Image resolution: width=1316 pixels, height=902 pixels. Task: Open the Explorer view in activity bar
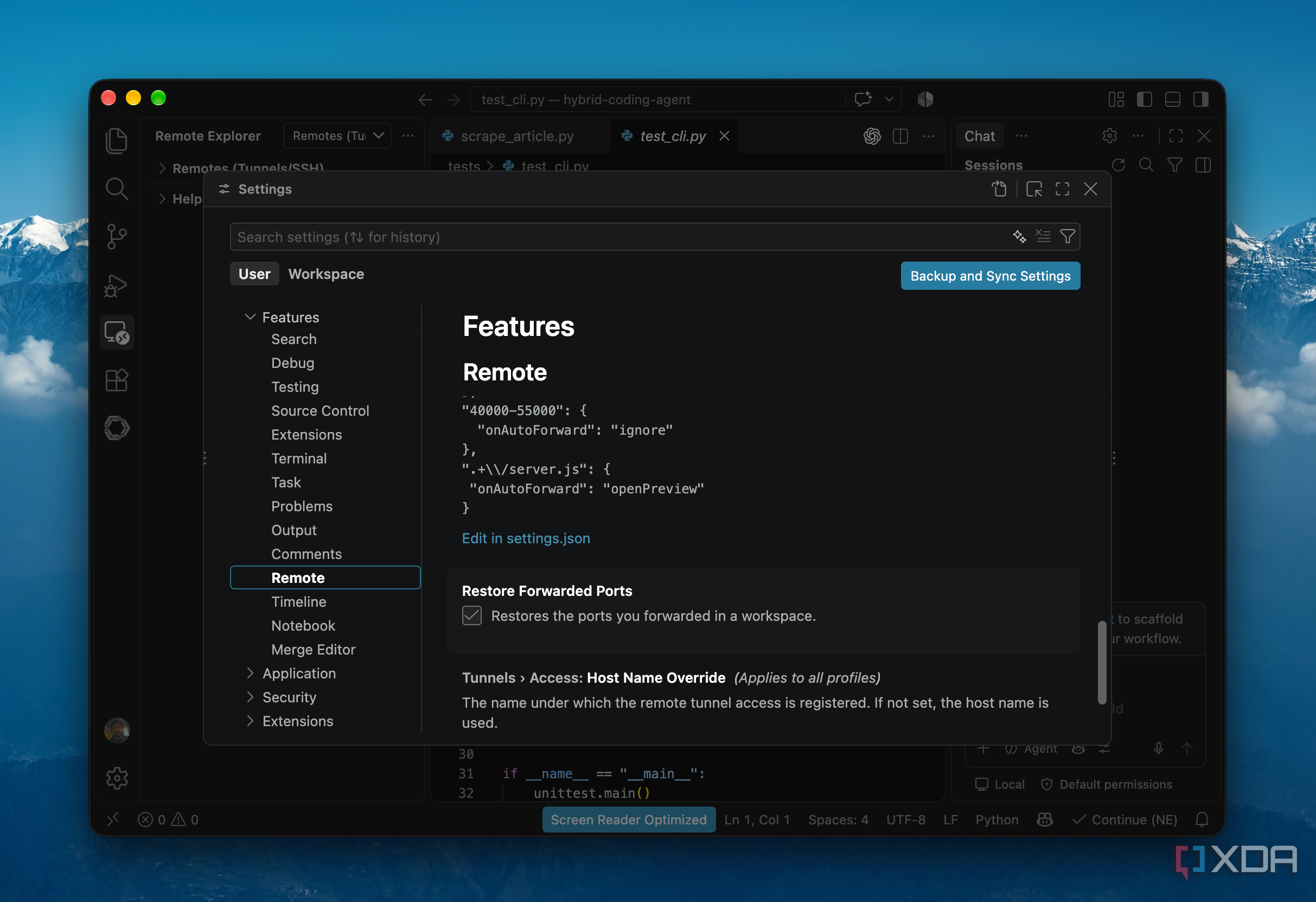(117, 141)
